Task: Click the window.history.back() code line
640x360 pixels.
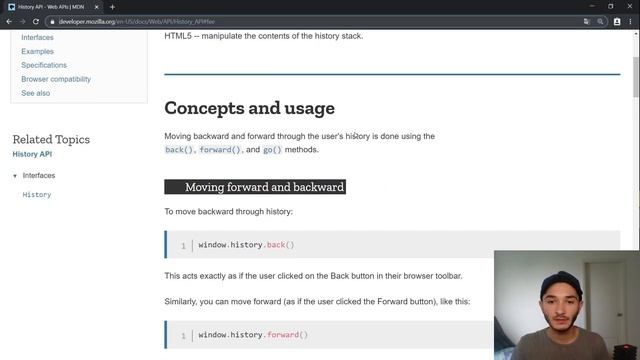Action: [246, 245]
